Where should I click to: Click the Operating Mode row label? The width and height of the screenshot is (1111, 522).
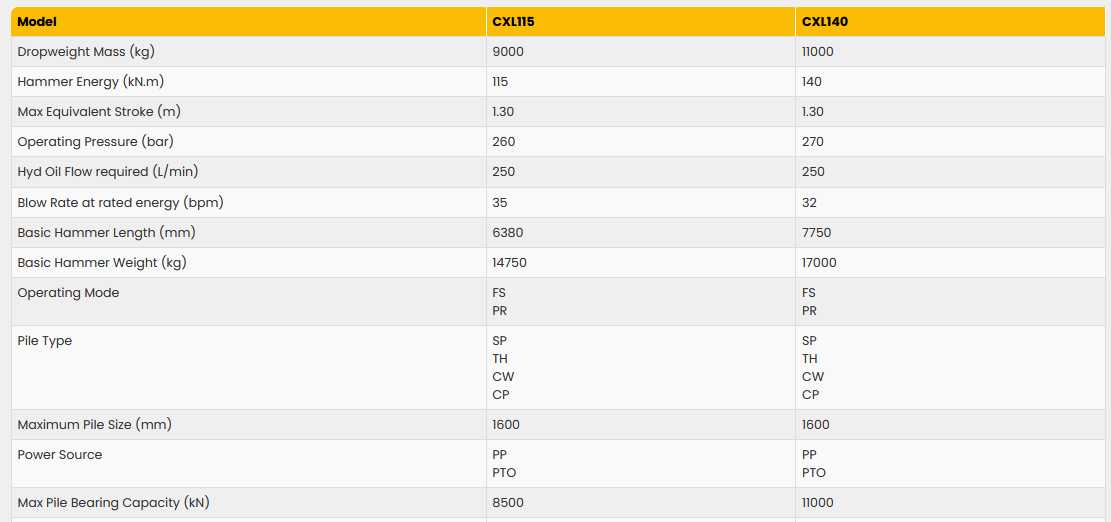tap(68, 293)
